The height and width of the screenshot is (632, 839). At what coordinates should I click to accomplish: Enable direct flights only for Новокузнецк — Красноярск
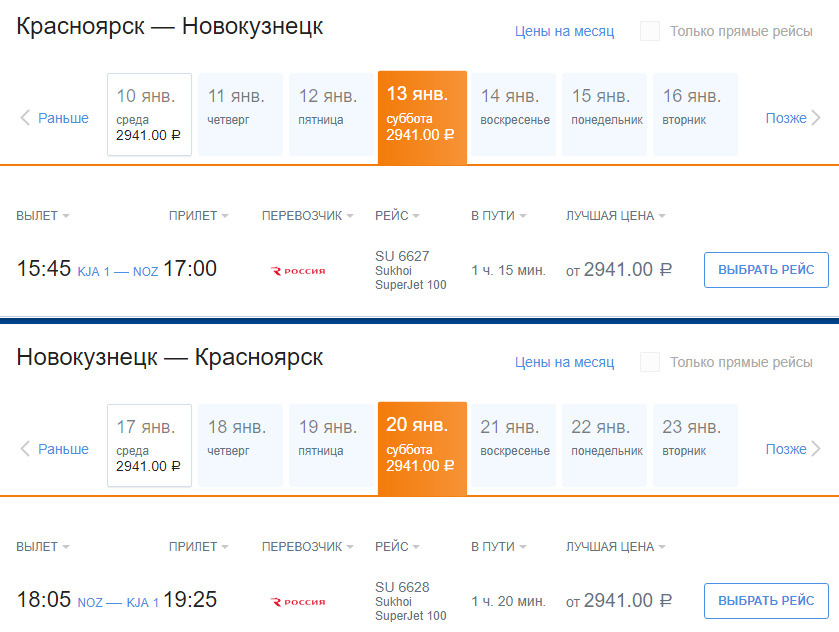pyautogui.click(x=650, y=362)
